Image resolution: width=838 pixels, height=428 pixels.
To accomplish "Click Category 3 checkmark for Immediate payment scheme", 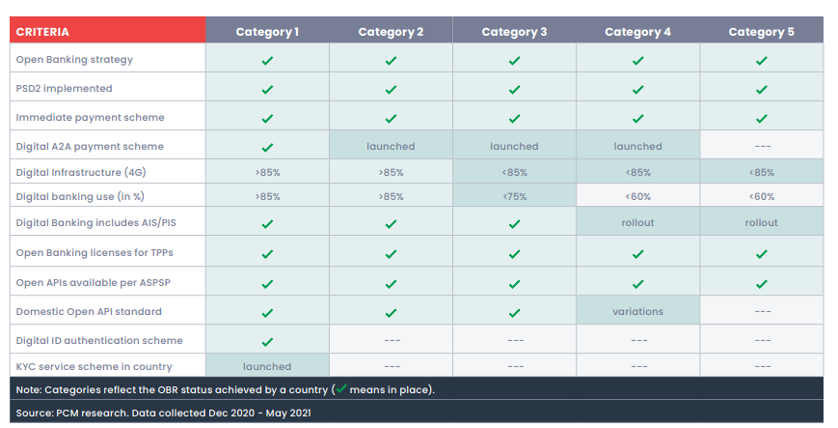I will (514, 118).
